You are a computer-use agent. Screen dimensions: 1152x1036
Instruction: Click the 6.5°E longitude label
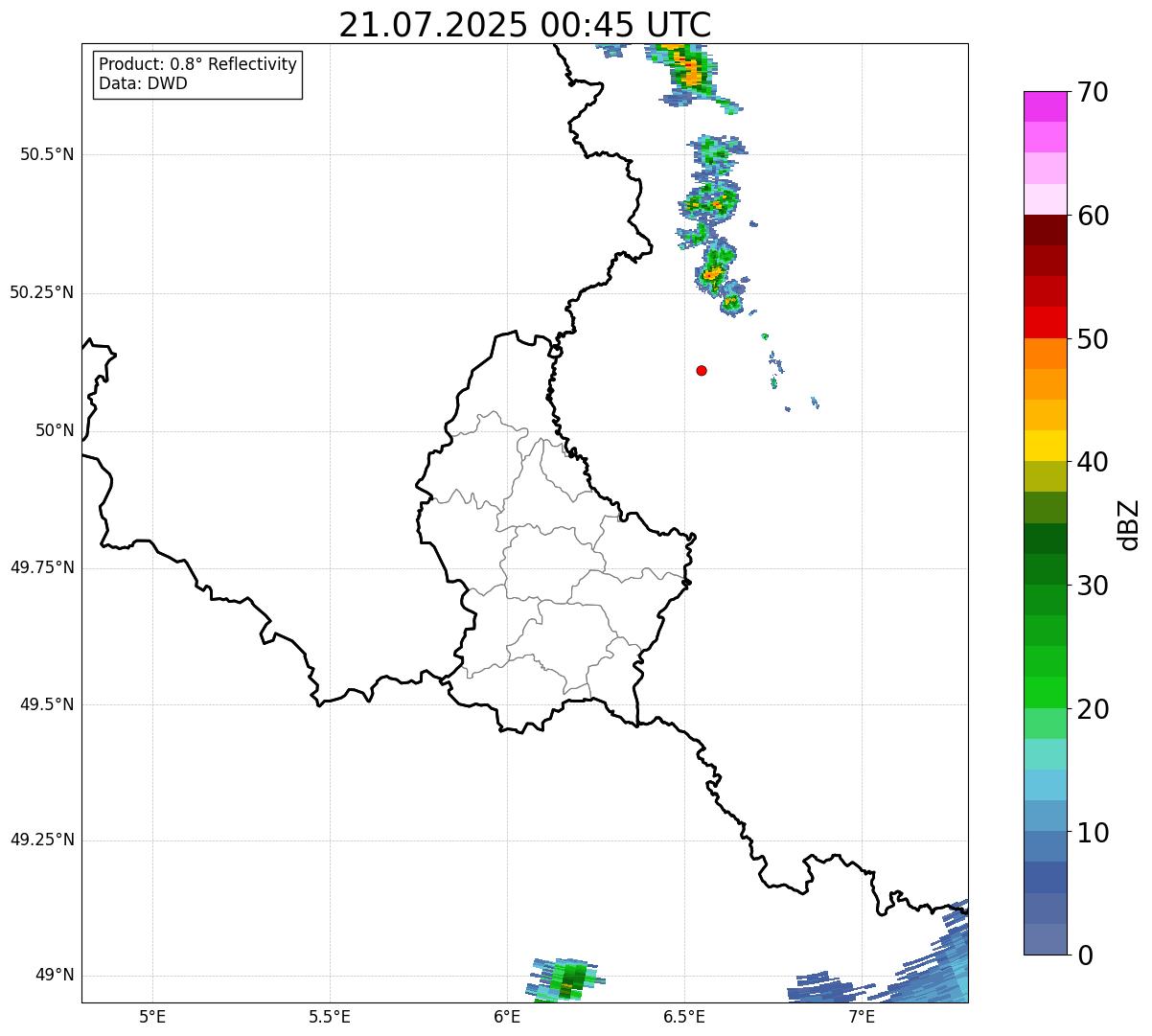click(684, 1016)
